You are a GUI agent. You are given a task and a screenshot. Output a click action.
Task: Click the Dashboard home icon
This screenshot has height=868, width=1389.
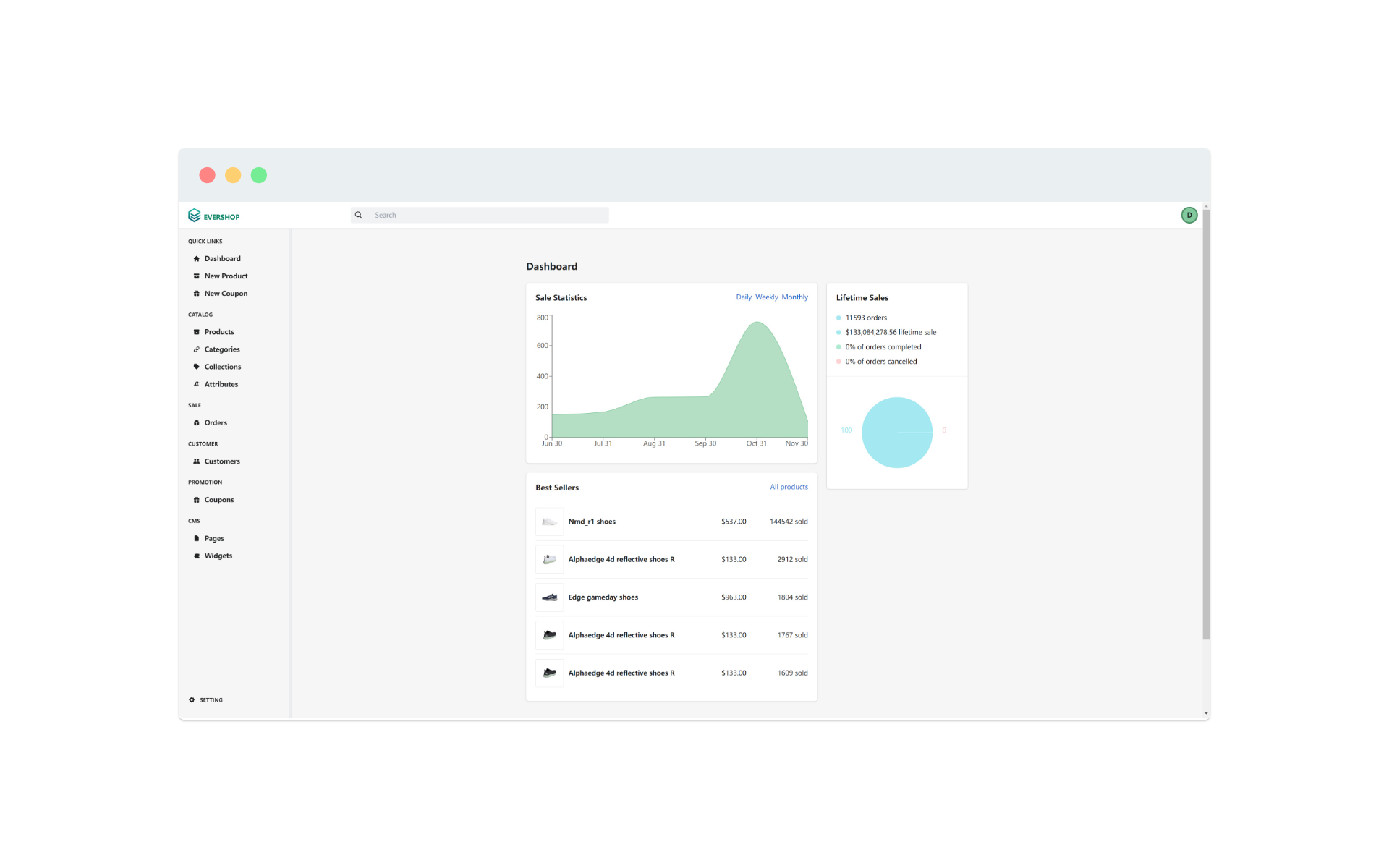pyautogui.click(x=196, y=258)
